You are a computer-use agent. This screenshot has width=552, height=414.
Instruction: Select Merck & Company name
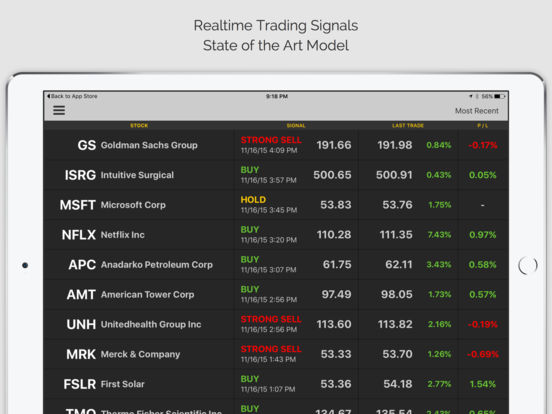tap(140, 355)
